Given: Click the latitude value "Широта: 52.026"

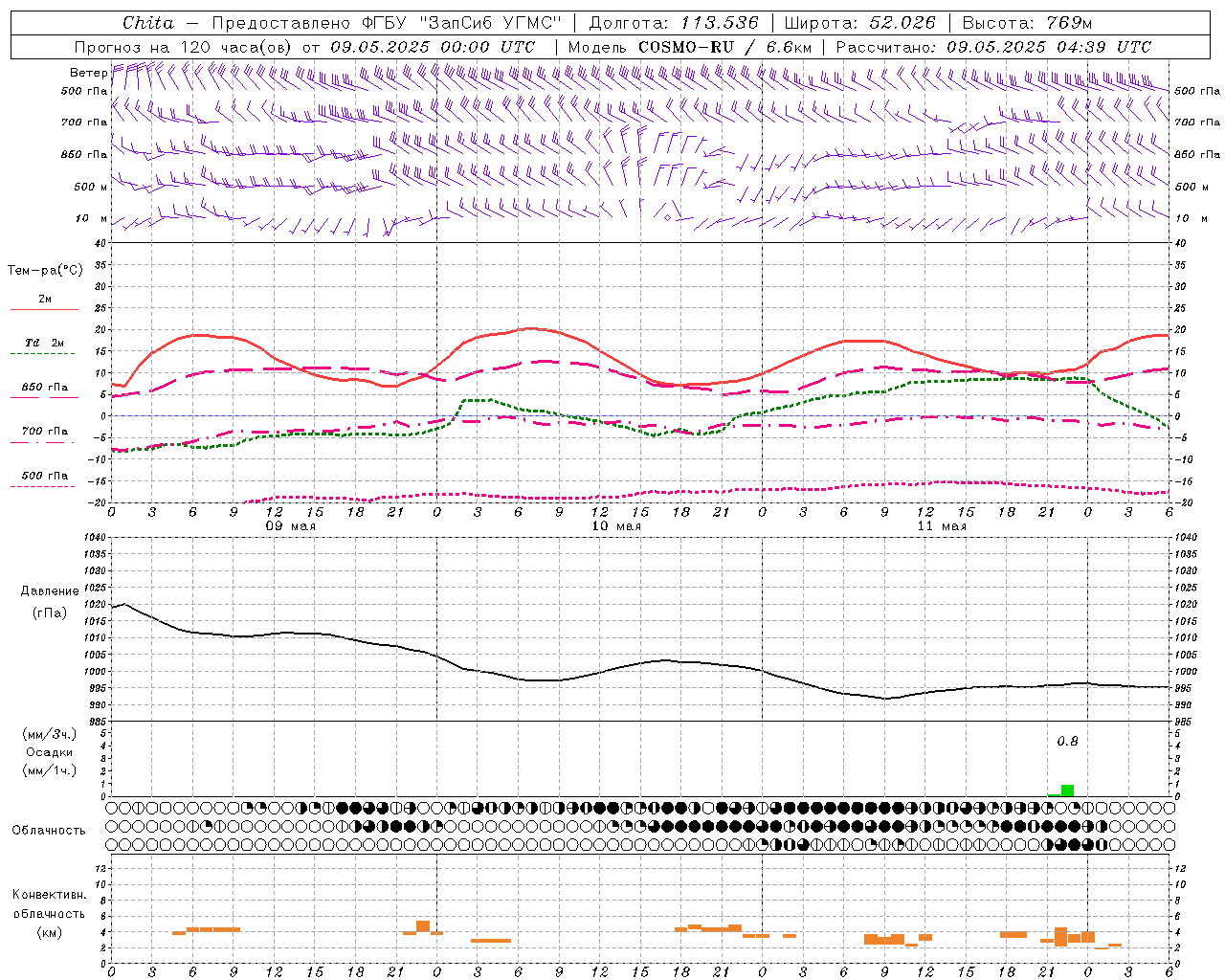Looking at the screenshot, I should 859,22.
